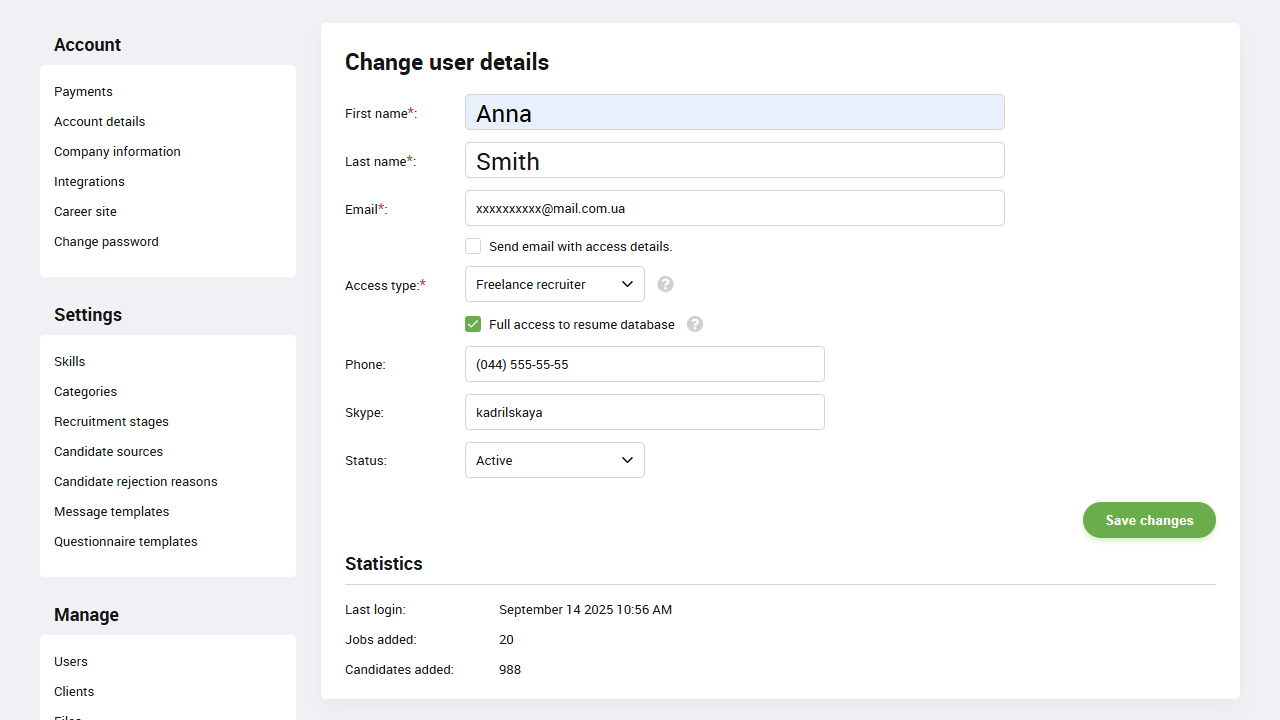Enable Send email with access details checkbox
This screenshot has height=720, width=1280.
click(x=473, y=246)
